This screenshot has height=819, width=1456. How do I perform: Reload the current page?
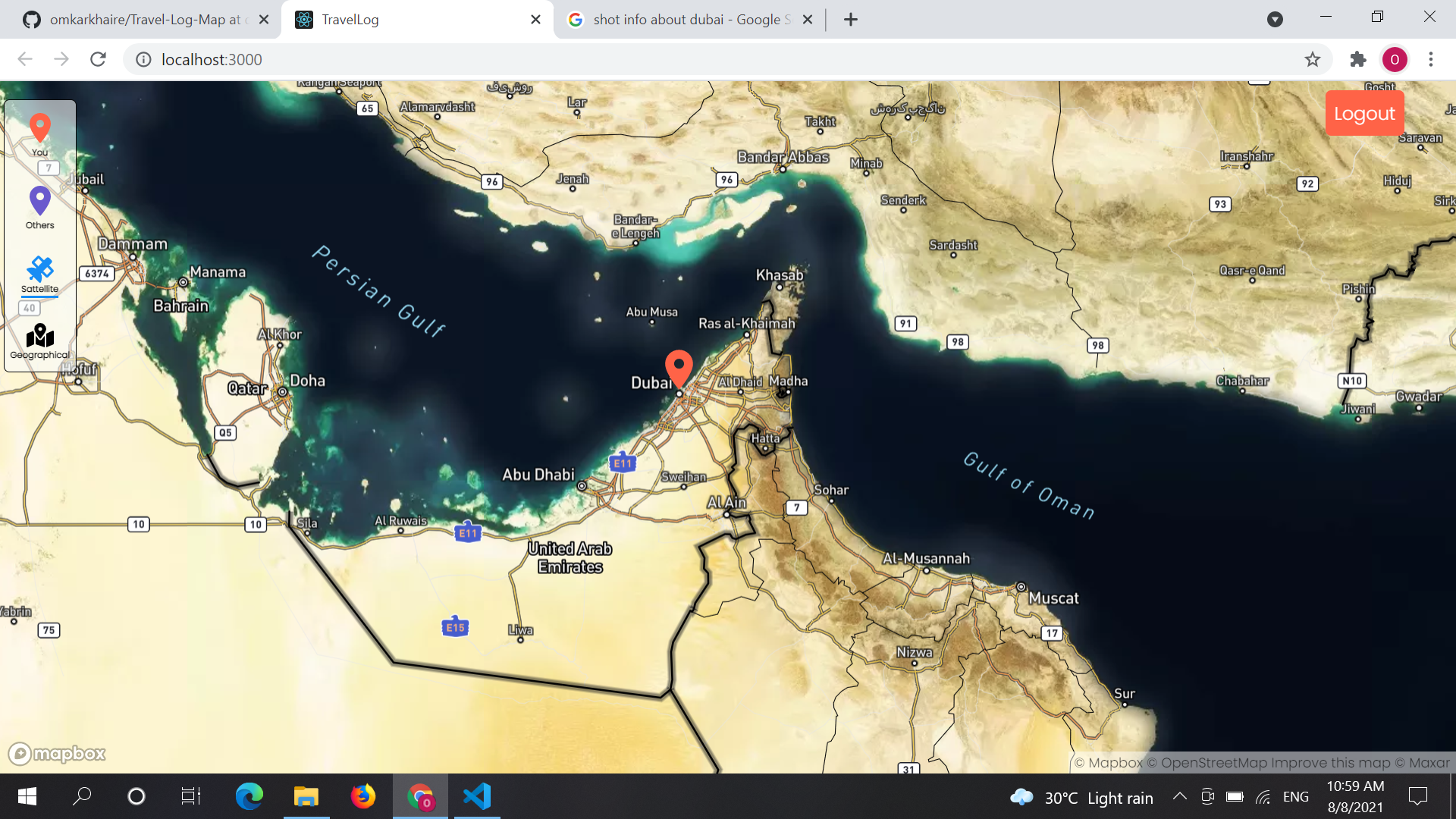coord(98,59)
